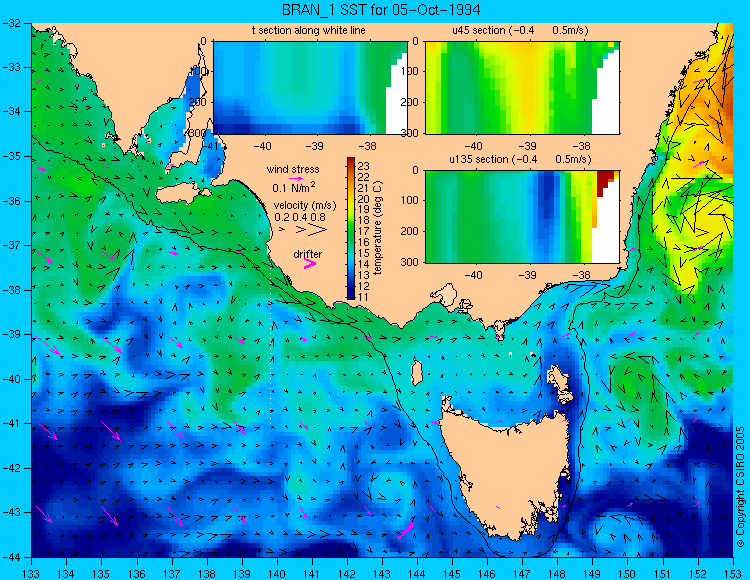Viewport: 750px width, 580px height.
Task: Click latitude axis label "-32"
Action: pos(12,23)
